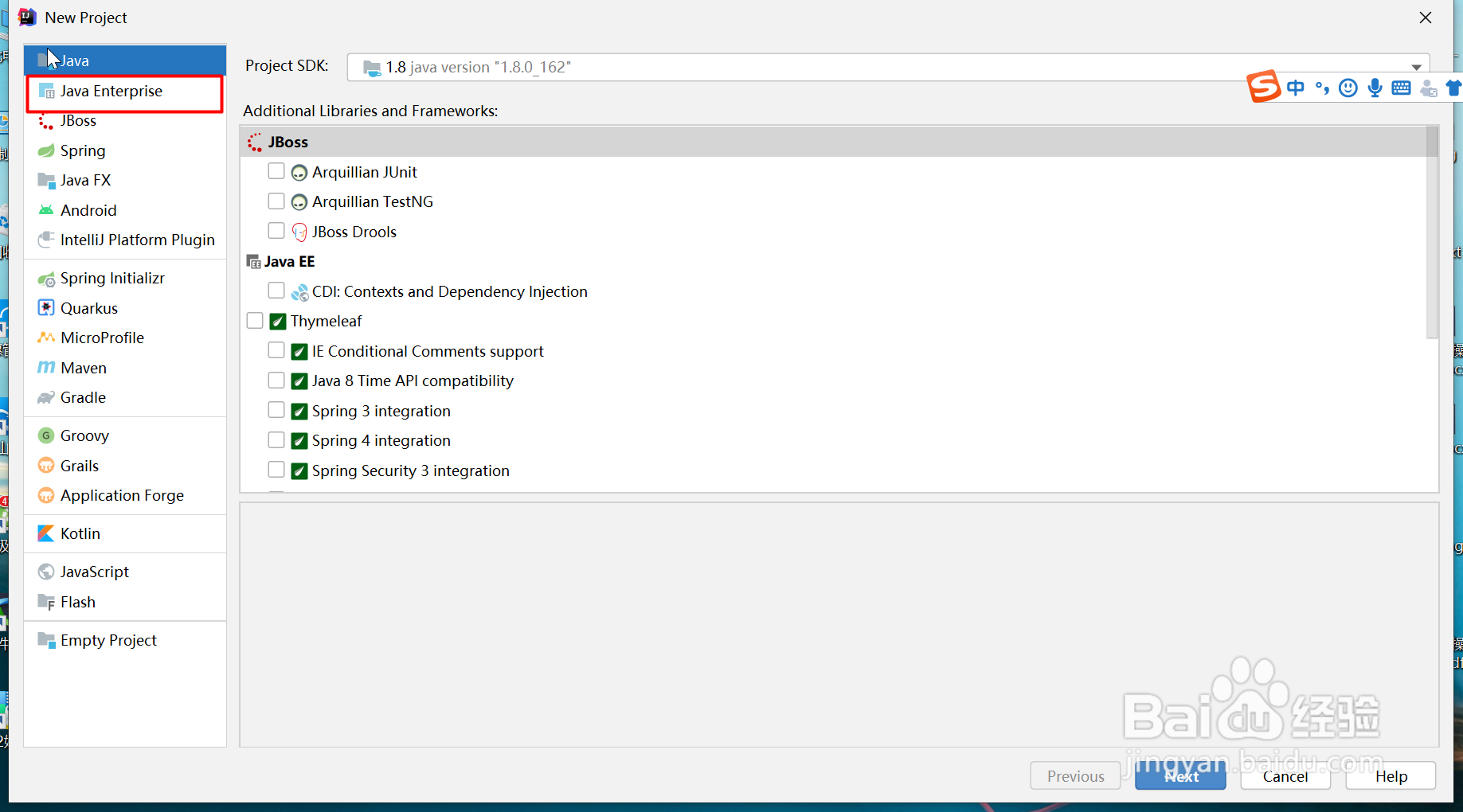Image resolution: width=1463 pixels, height=812 pixels.
Task: Select Maven in the project type list
Action: click(125, 368)
